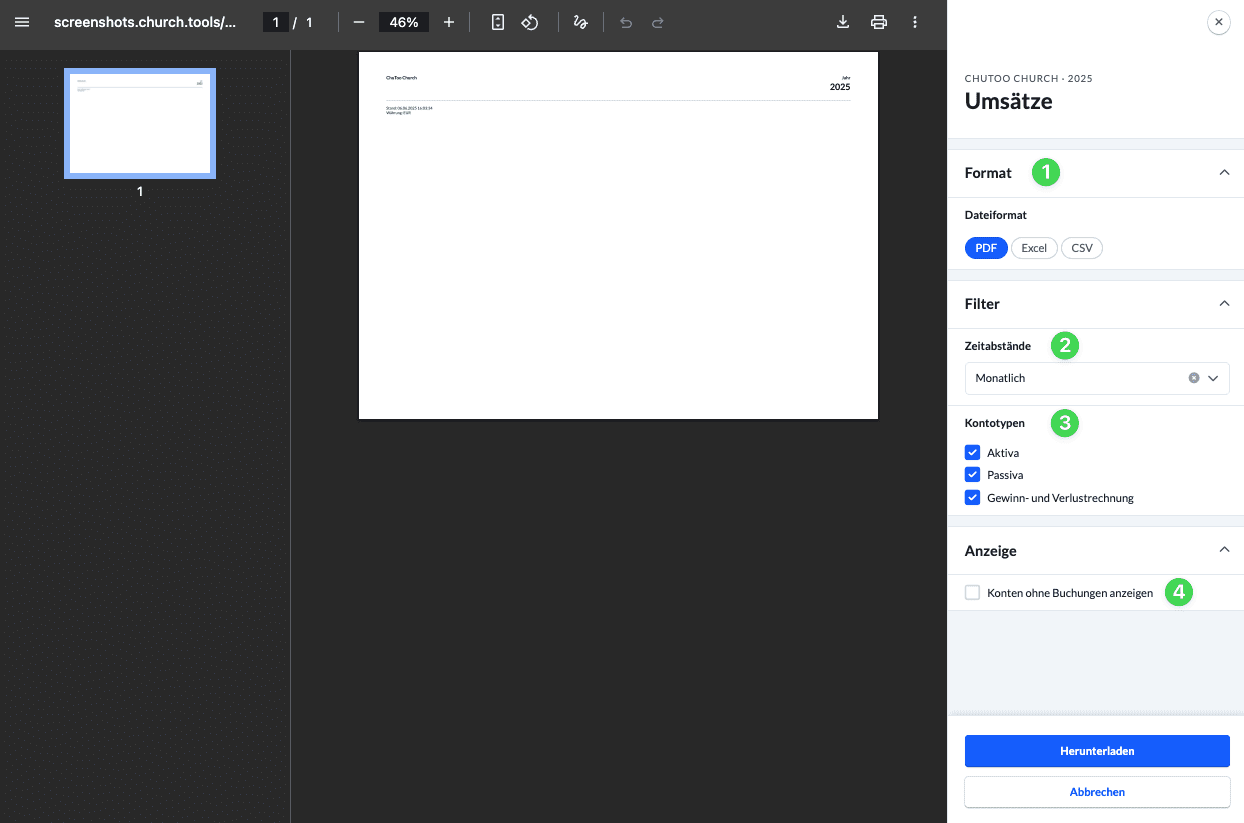Open the PDF viewer sidebar menu icon
Viewport: 1244px width, 823px height.
tap(22, 22)
